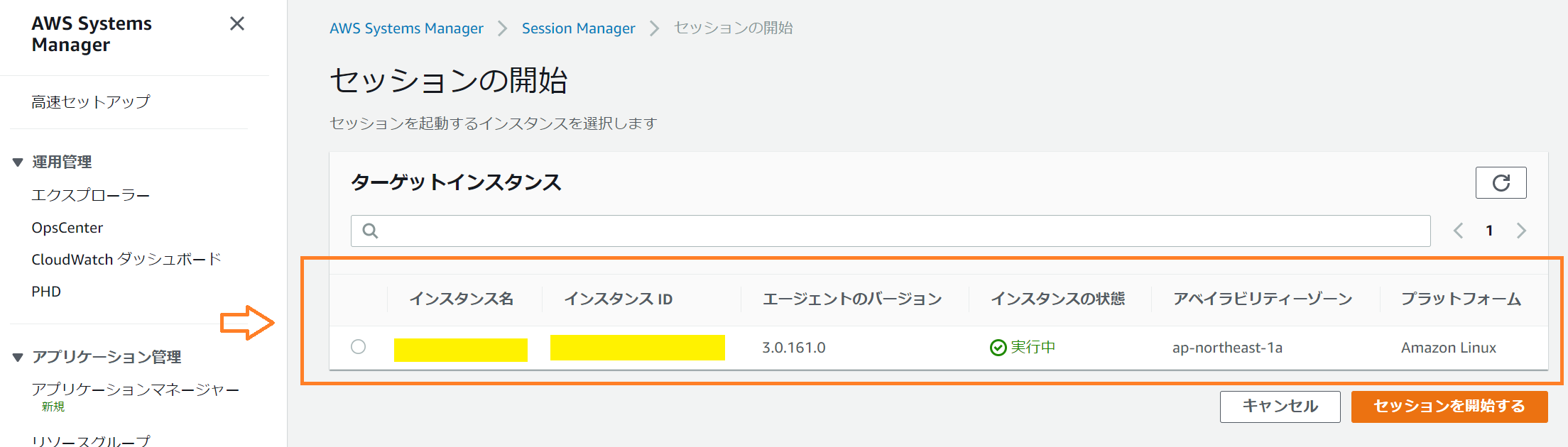
Task: Sort by エージェントのバージョン column header
Action: (x=852, y=299)
